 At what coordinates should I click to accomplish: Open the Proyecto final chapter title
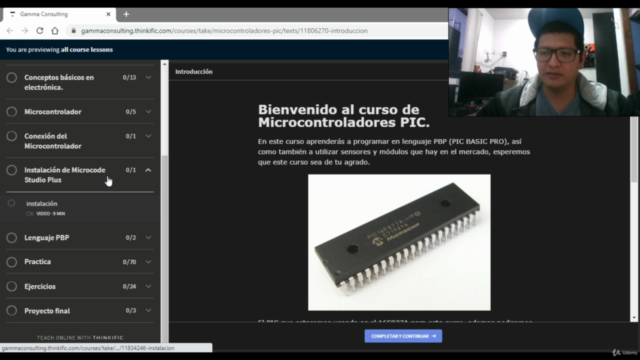(x=47, y=311)
